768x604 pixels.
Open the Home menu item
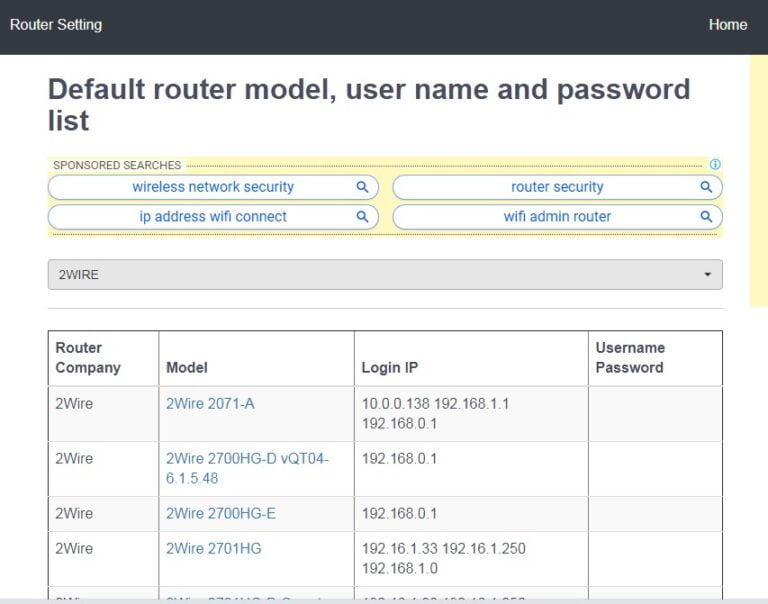click(x=728, y=24)
